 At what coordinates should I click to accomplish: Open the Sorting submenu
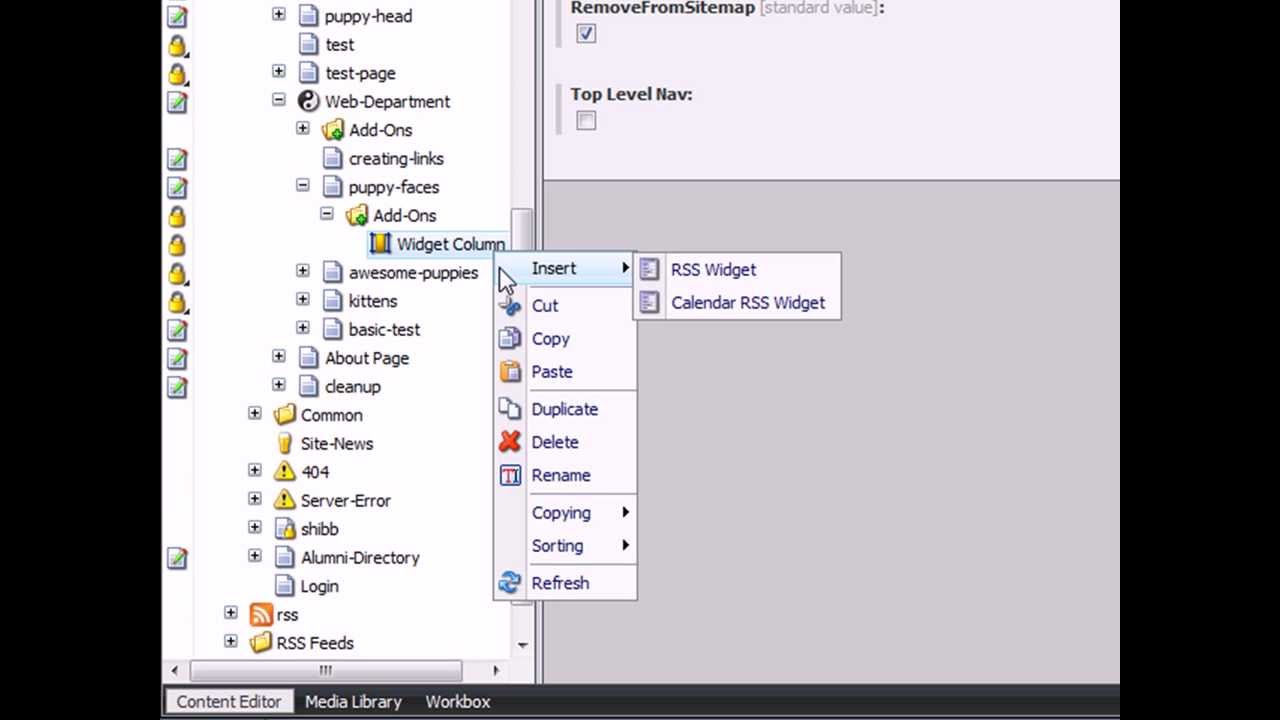[x=565, y=546]
